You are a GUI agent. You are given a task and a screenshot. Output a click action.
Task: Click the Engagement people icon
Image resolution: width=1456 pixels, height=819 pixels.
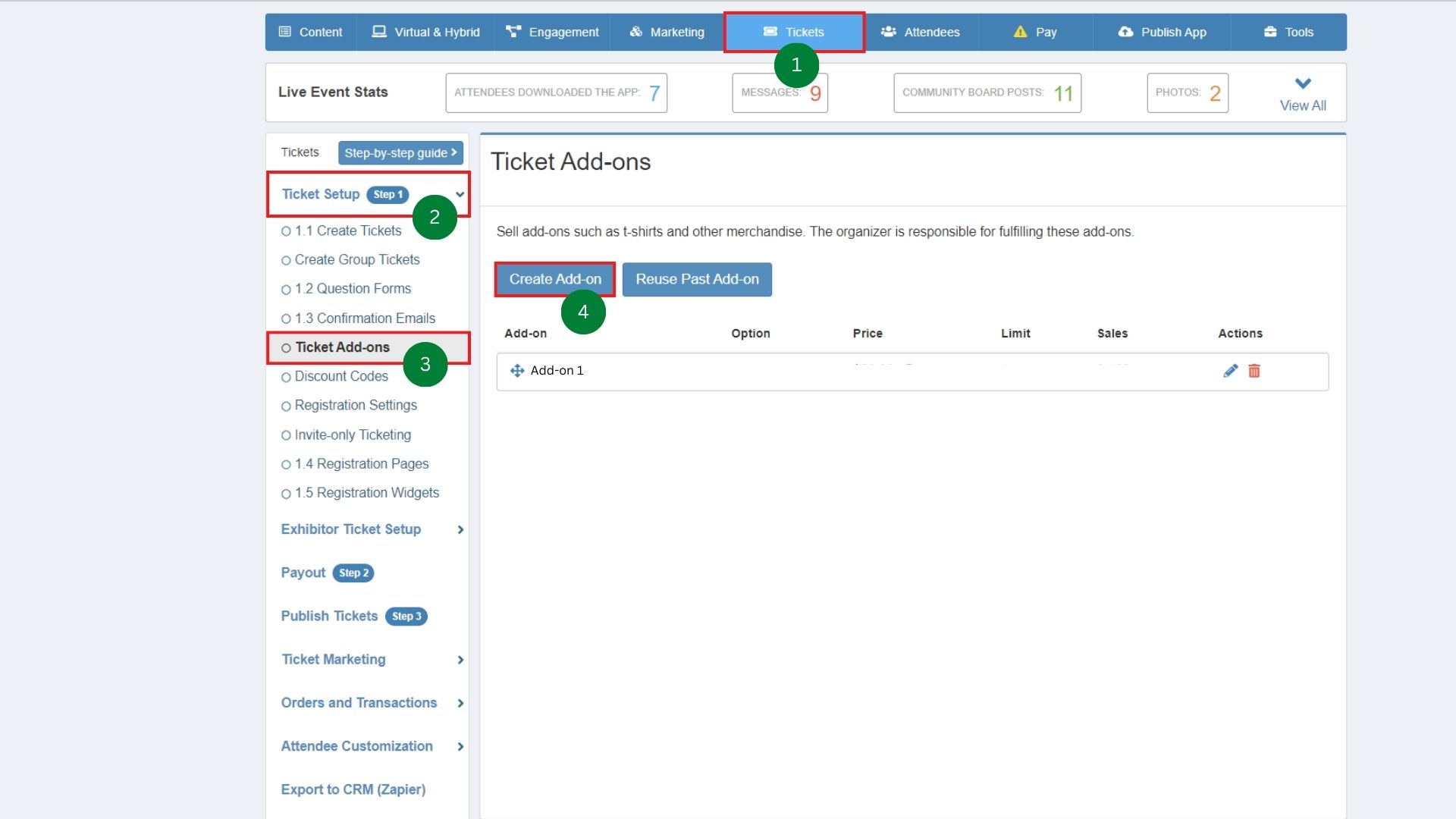pos(513,32)
